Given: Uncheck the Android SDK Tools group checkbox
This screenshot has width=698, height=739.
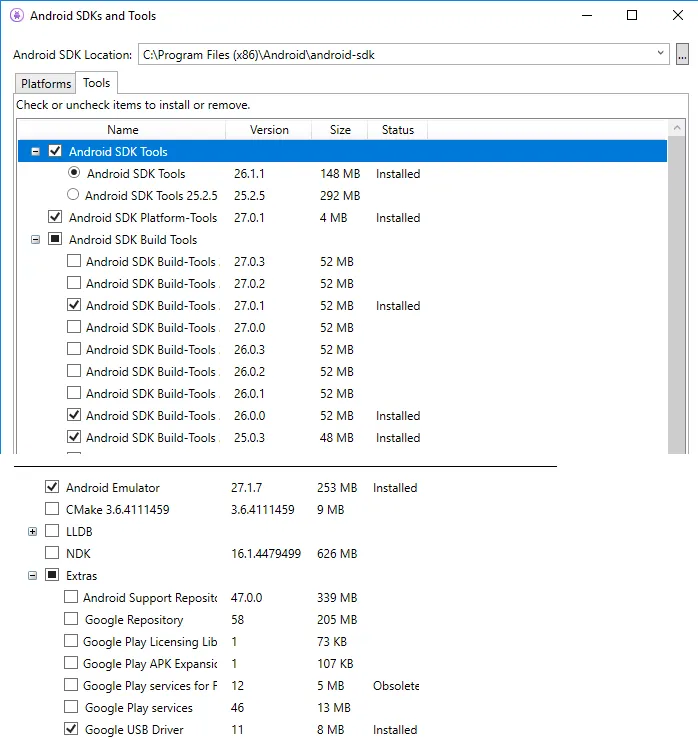Looking at the screenshot, I should pyautogui.click(x=55, y=151).
